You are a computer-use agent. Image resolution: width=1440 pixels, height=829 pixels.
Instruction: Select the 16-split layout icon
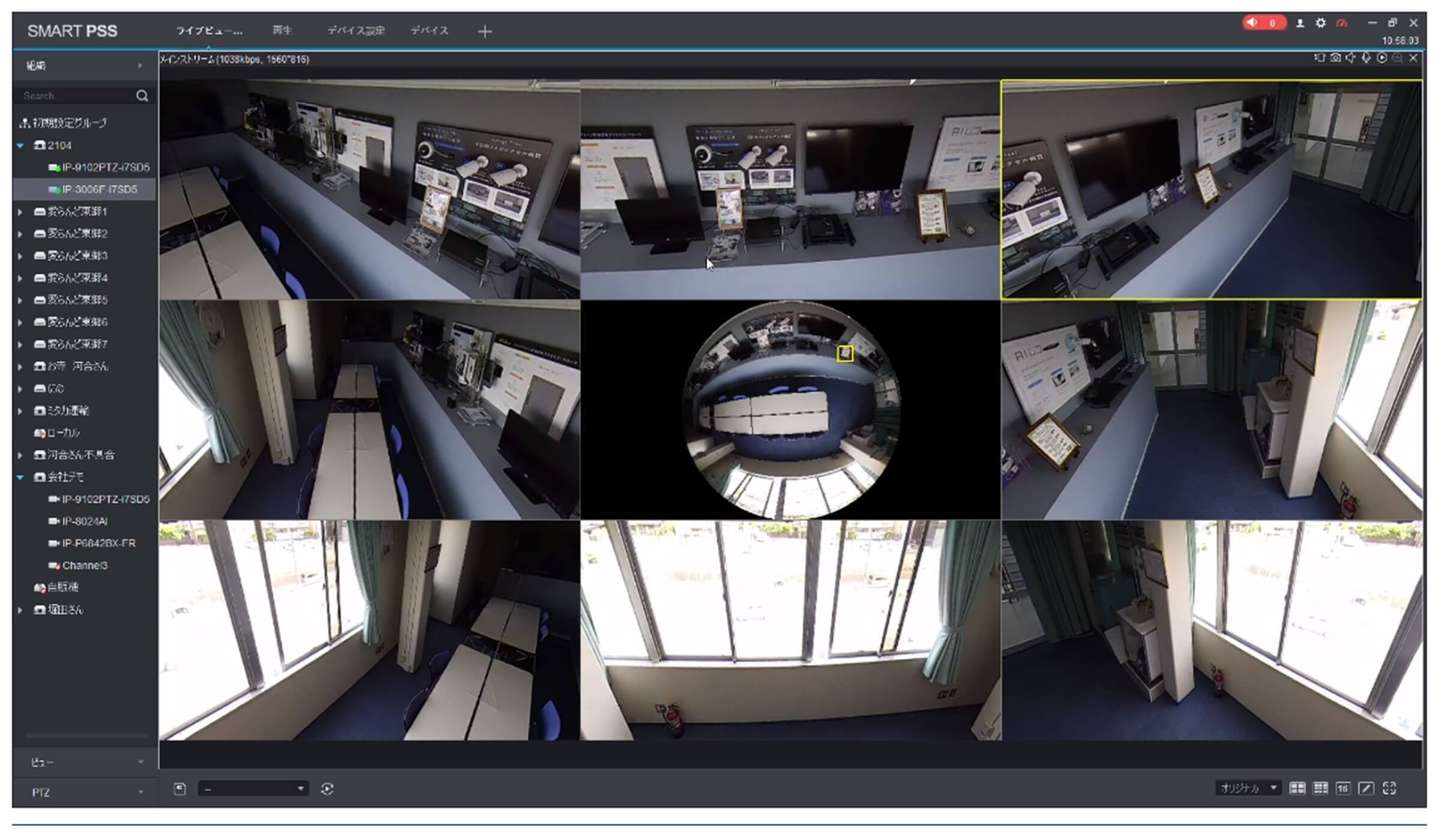(x=1343, y=788)
